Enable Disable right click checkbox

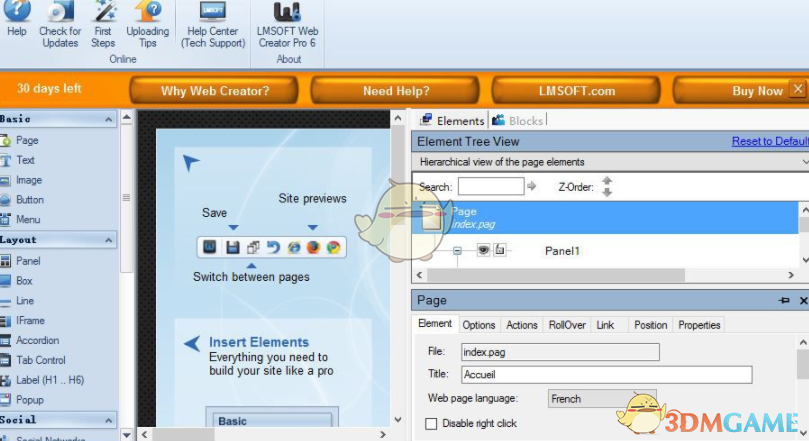tap(431, 423)
